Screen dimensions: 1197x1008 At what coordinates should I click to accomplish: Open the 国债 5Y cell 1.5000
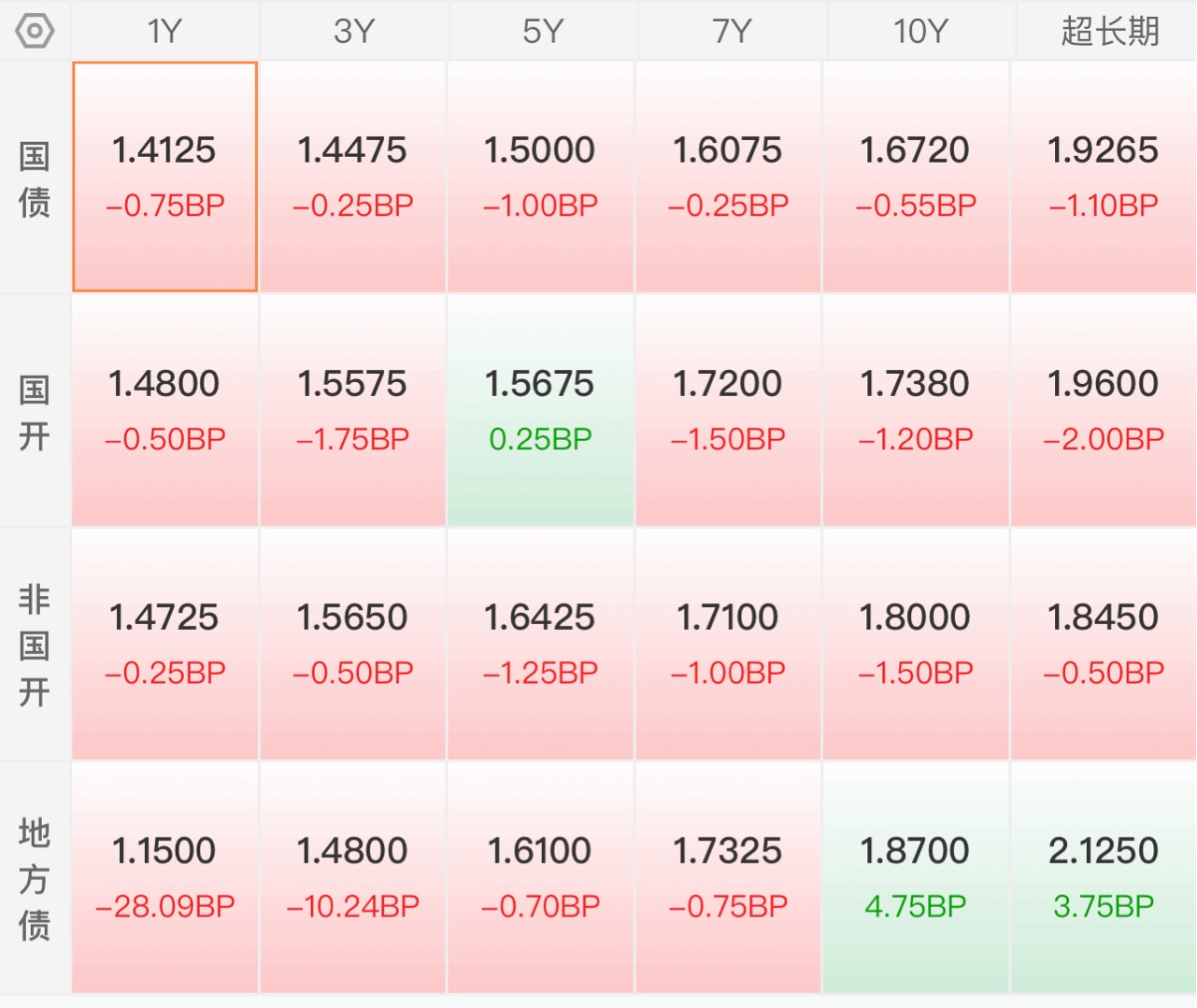540,177
